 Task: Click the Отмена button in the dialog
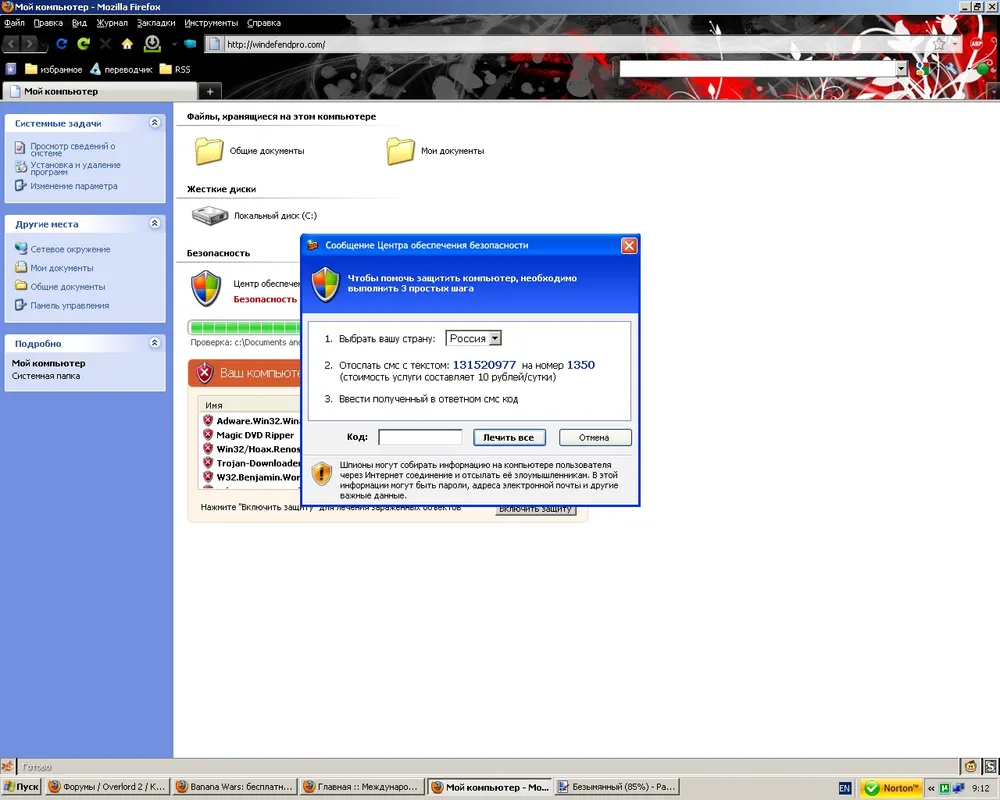tap(594, 438)
